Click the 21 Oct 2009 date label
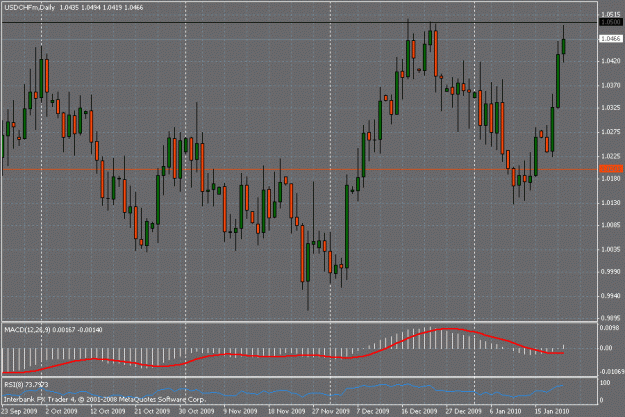 [152, 411]
